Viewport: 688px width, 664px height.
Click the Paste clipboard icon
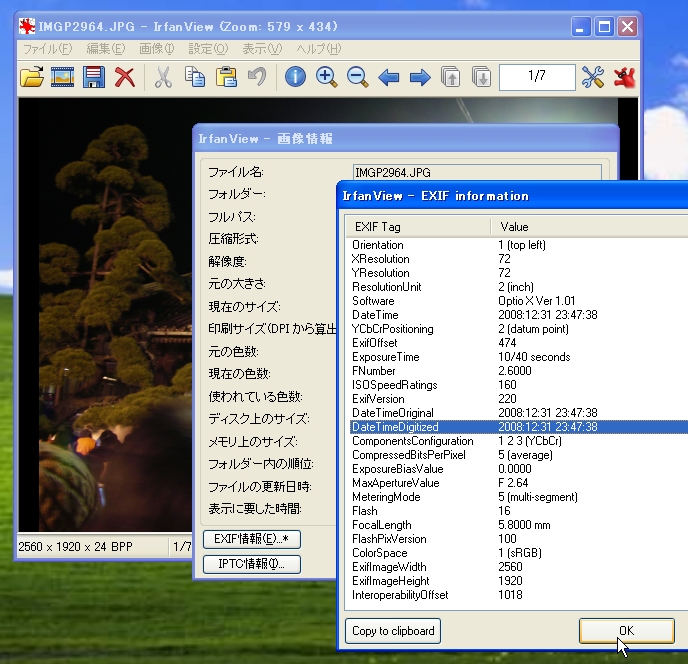pos(226,77)
